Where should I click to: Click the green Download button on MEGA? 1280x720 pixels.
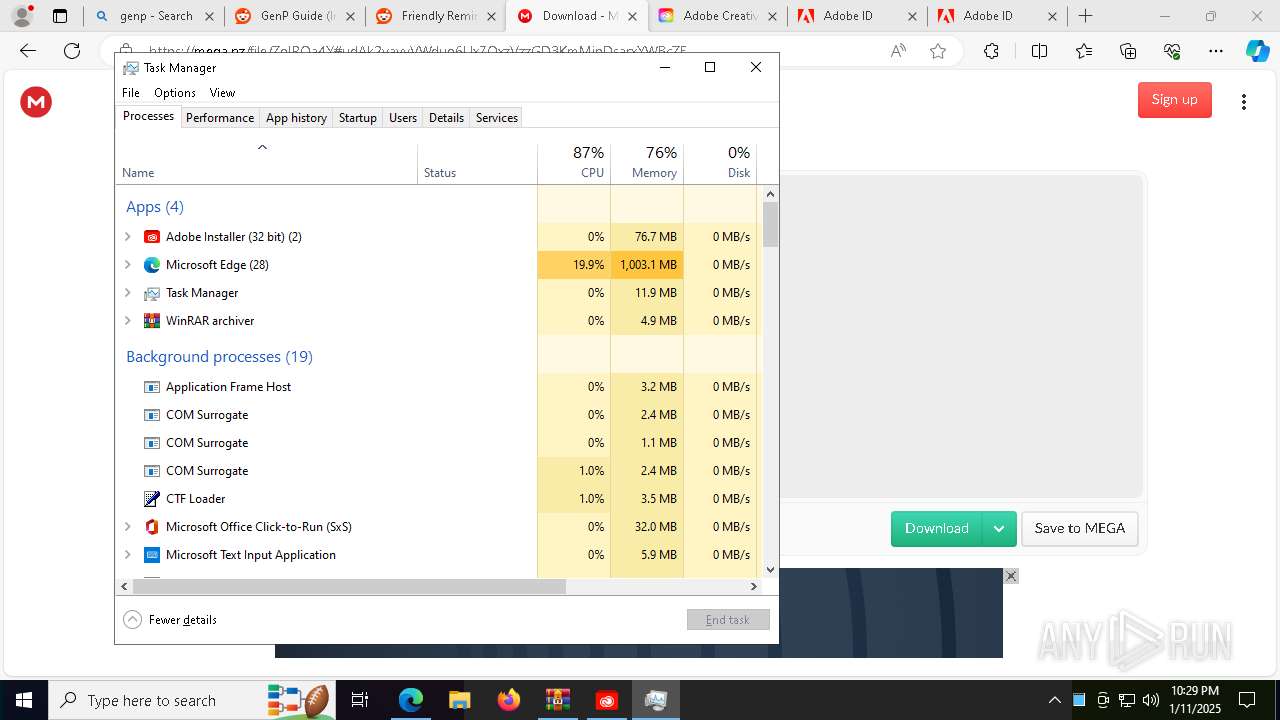pyautogui.click(x=937, y=529)
